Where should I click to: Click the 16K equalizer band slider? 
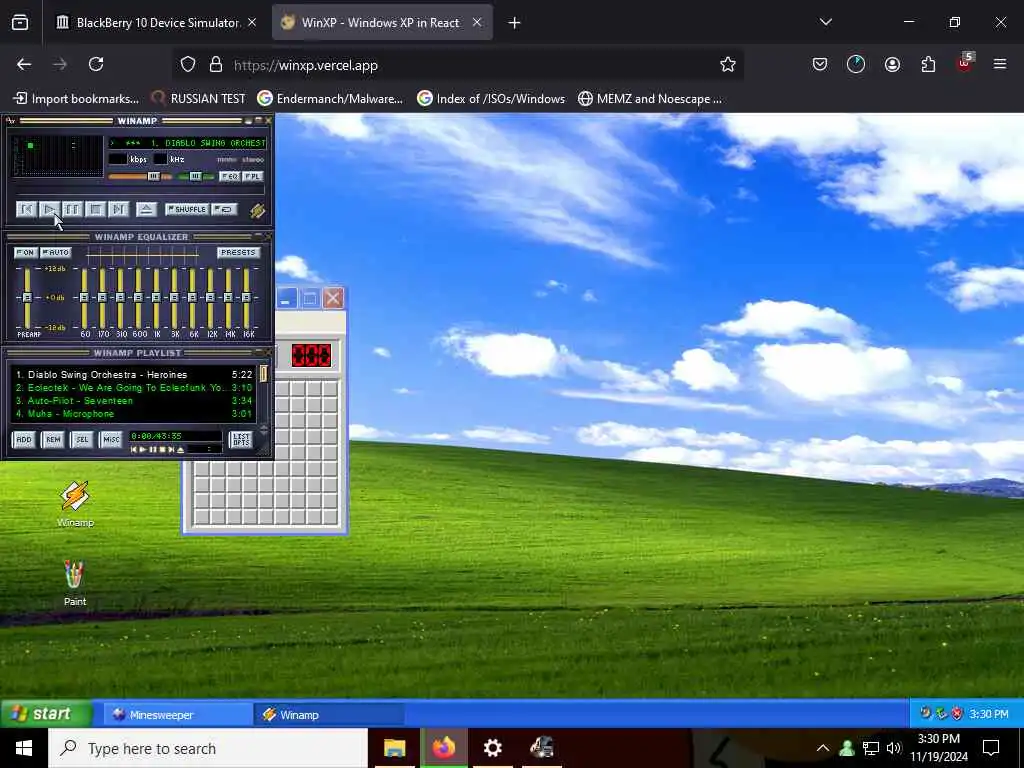point(246,298)
